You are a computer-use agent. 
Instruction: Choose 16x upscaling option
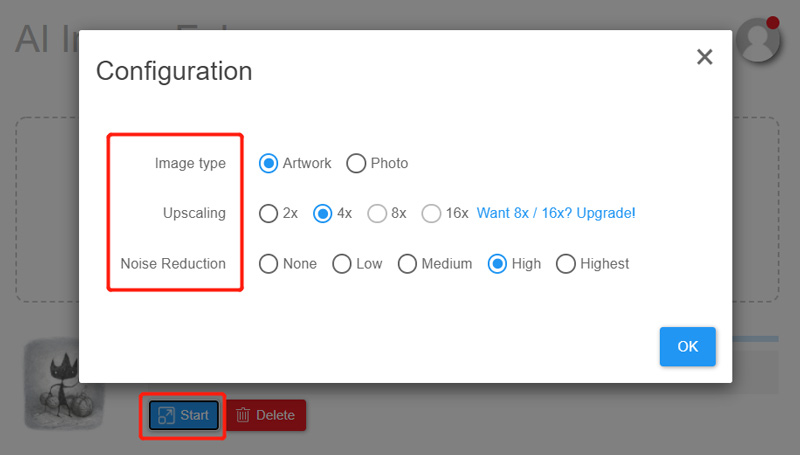[x=431, y=213]
